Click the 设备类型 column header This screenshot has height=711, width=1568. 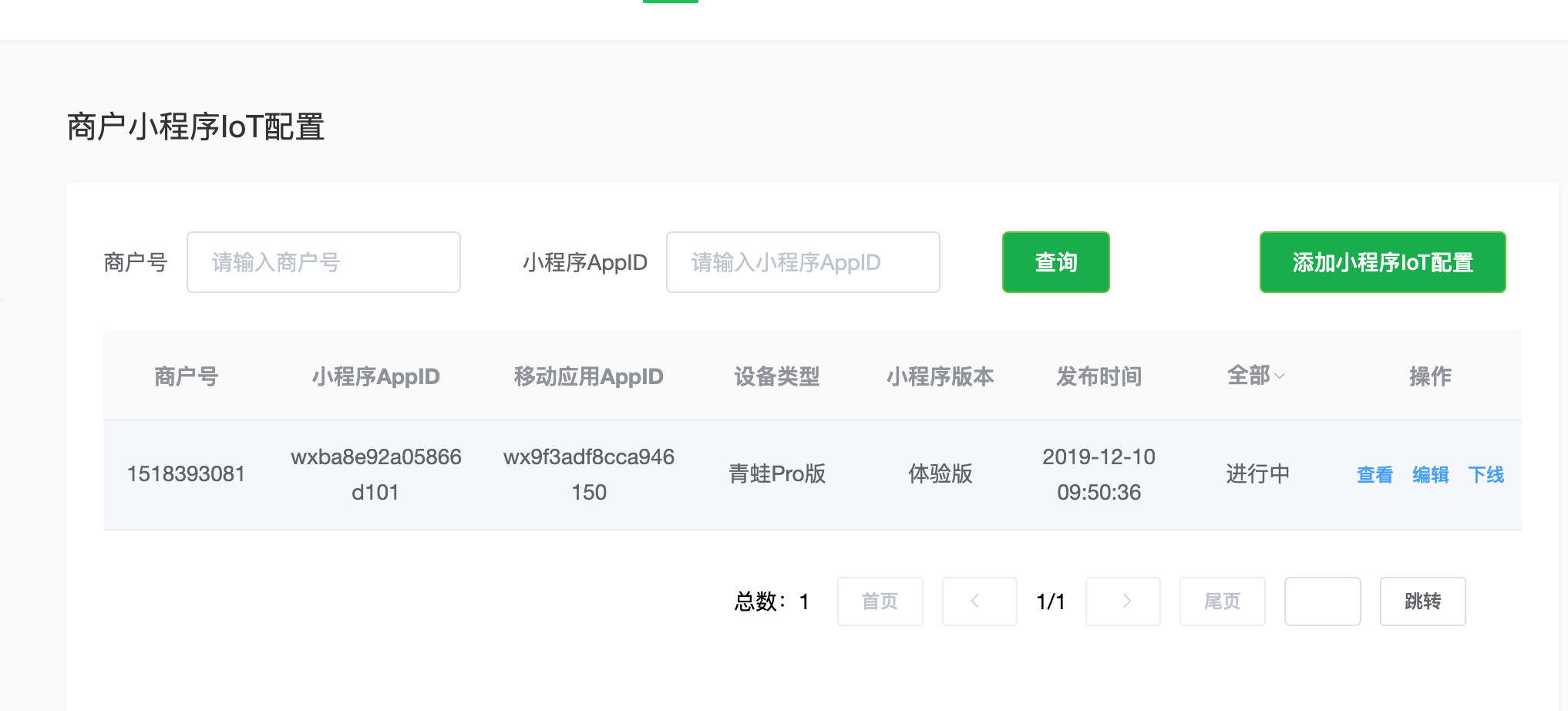[x=777, y=376]
